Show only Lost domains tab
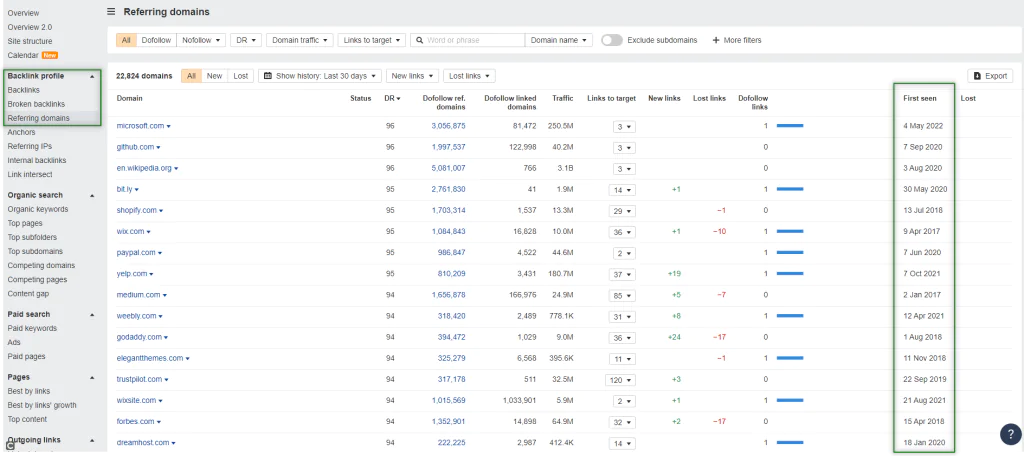Viewport: 1024px width, 456px height. point(240,76)
